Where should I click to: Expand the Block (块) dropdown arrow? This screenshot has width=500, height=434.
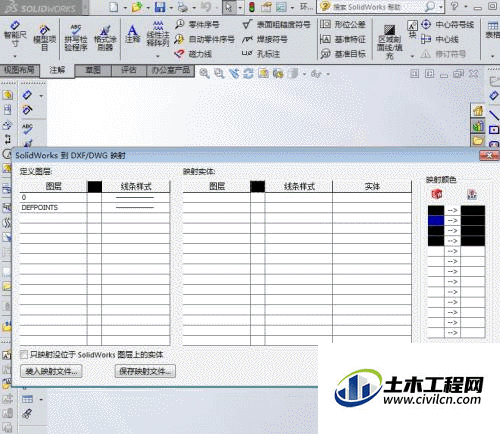pyautogui.click(x=412, y=56)
